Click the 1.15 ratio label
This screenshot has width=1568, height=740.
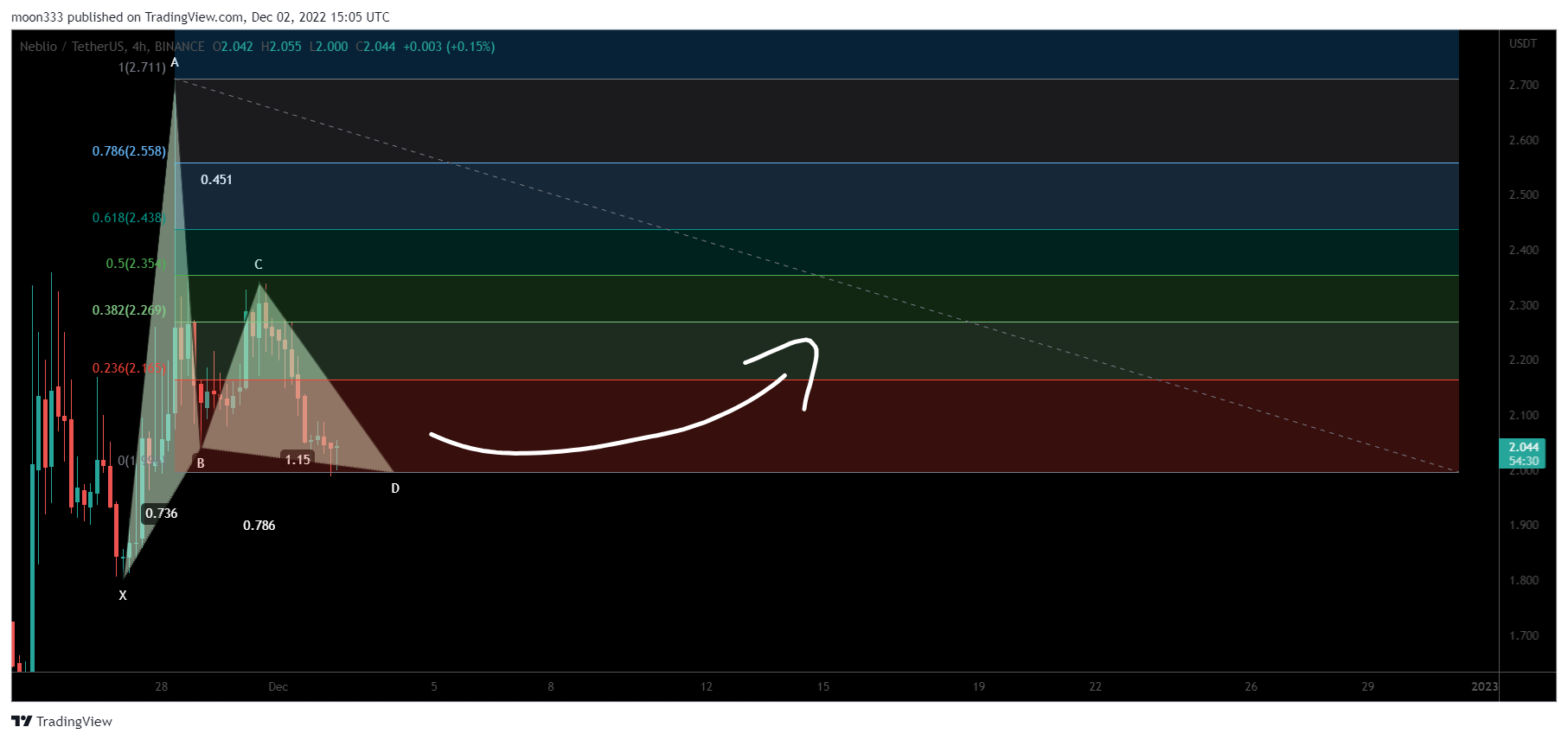[x=298, y=460]
